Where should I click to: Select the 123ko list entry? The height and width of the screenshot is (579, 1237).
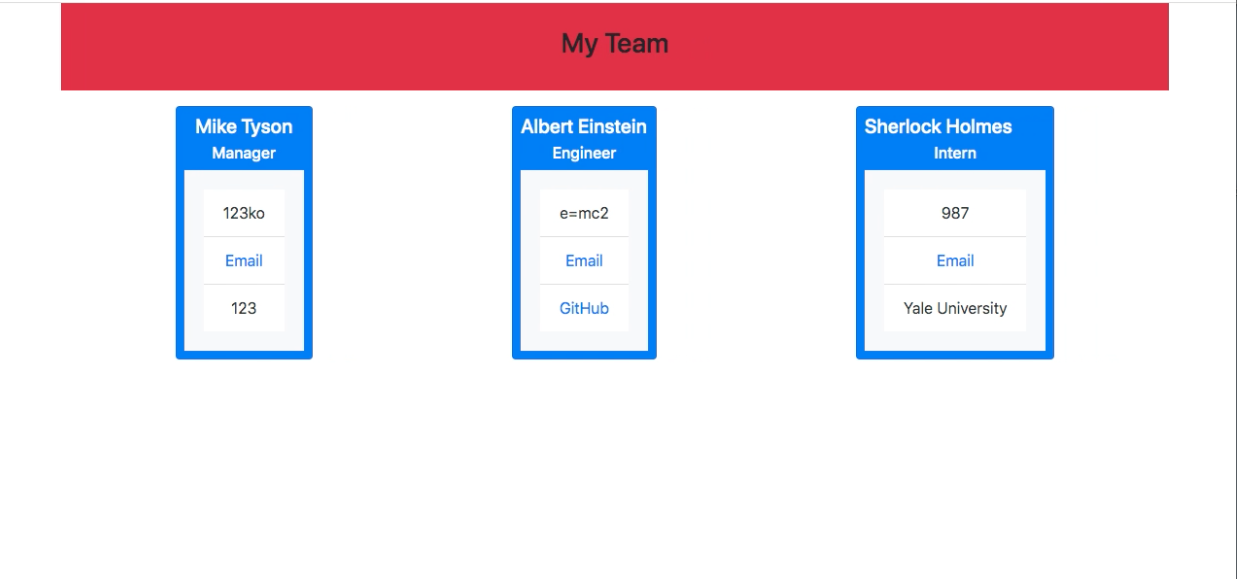pos(244,212)
